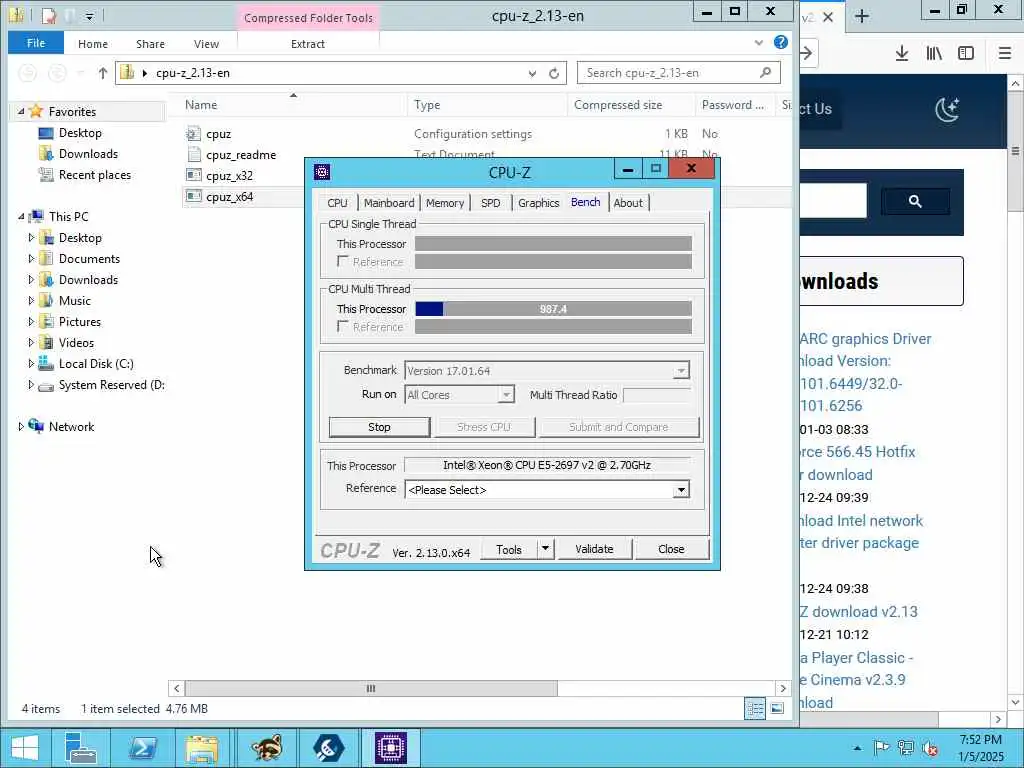Open the address bar history dropdown
Viewport: 1024px width, 768px height.
tap(532, 73)
